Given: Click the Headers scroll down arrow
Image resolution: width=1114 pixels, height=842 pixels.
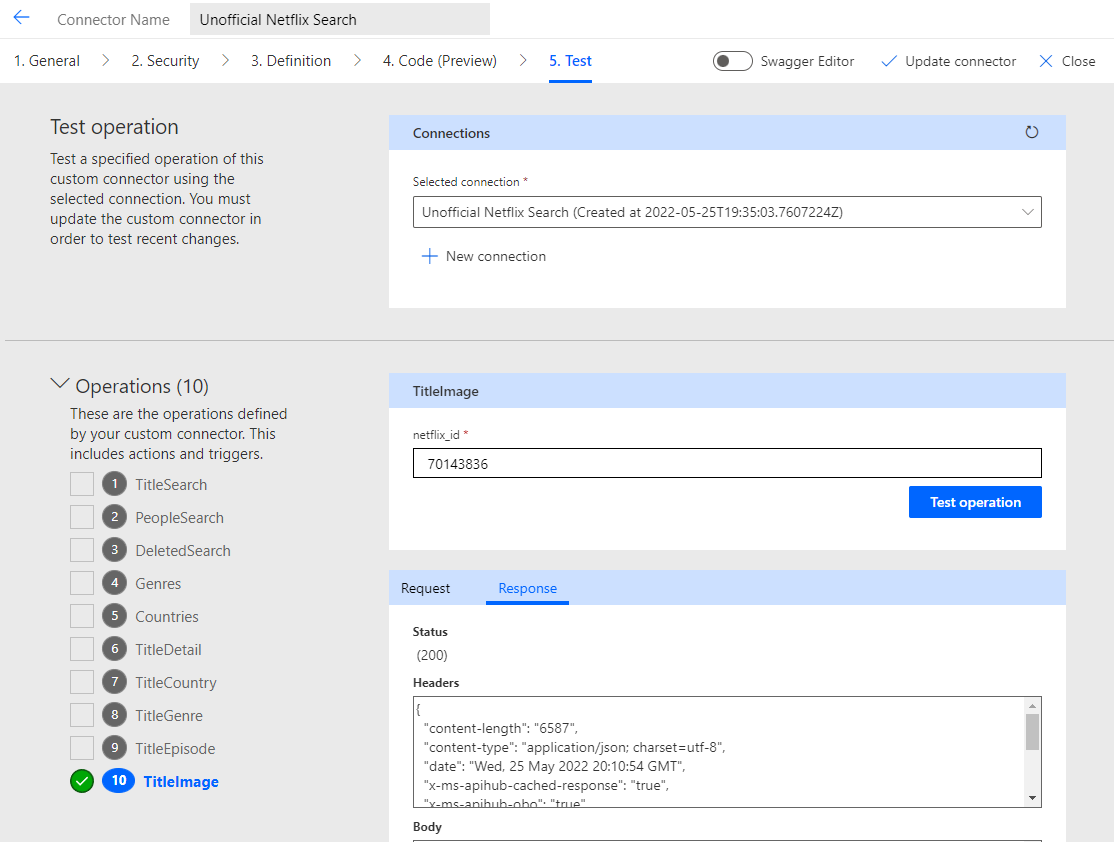Looking at the screenshot, I should coord(1032,798).
